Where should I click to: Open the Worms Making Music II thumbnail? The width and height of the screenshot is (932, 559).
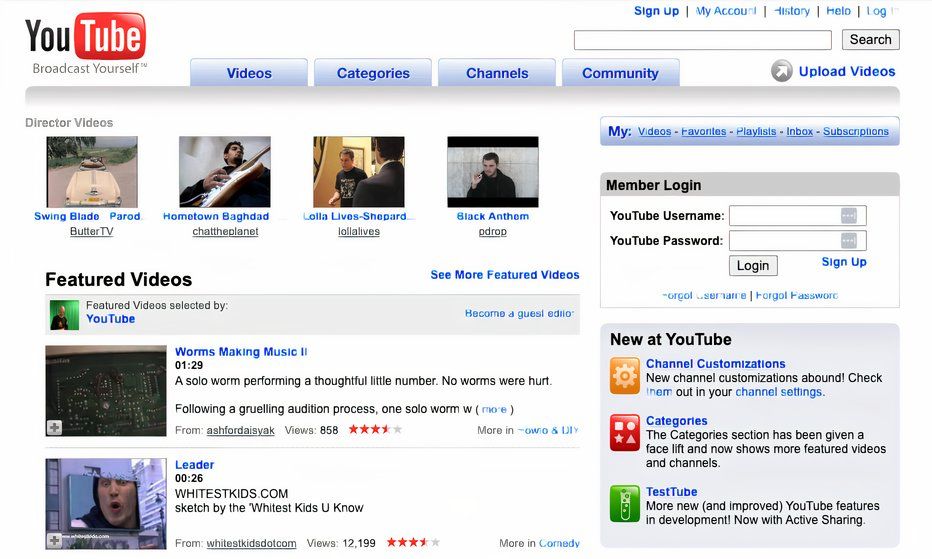[x=106, y=391]
